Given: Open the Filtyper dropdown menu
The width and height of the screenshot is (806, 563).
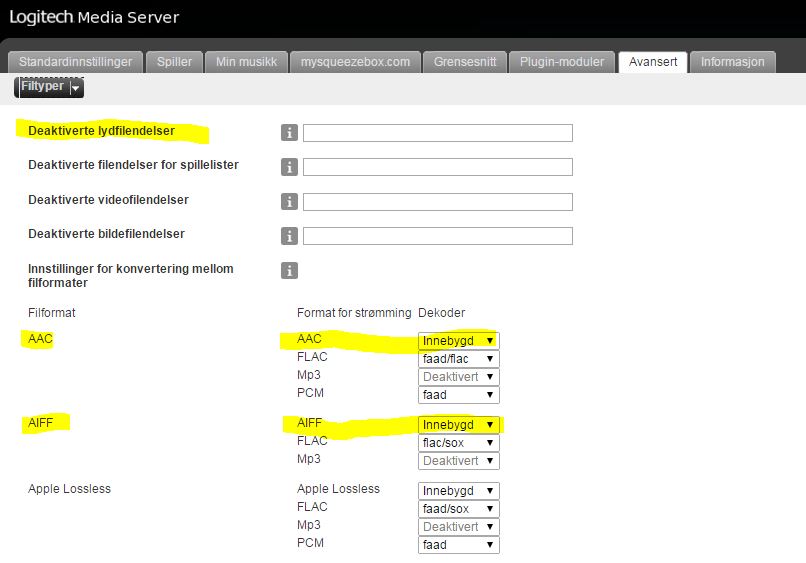Looking at the screenshot, I should click(49, 87).
